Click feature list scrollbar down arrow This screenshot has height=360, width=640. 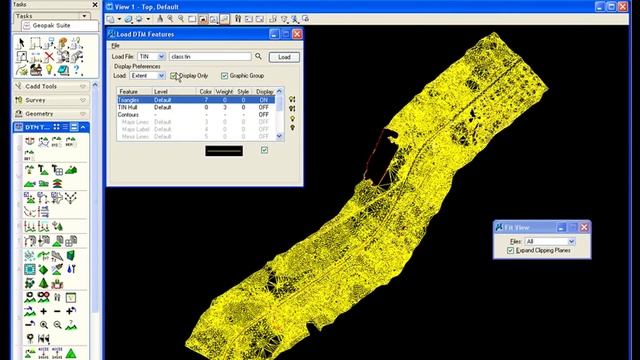click(x=280, y=136)
